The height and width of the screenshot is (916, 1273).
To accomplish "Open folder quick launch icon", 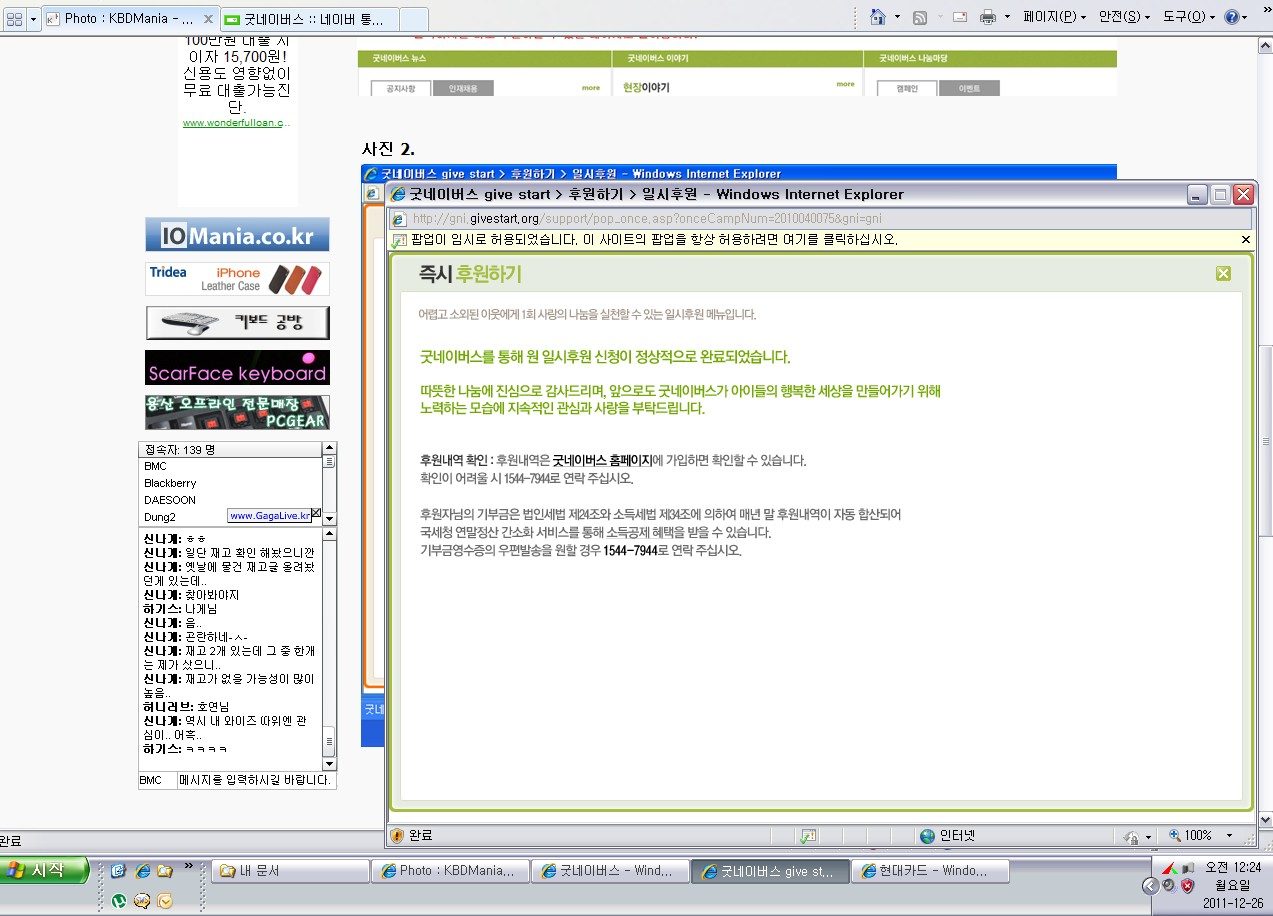I will 165,871.
